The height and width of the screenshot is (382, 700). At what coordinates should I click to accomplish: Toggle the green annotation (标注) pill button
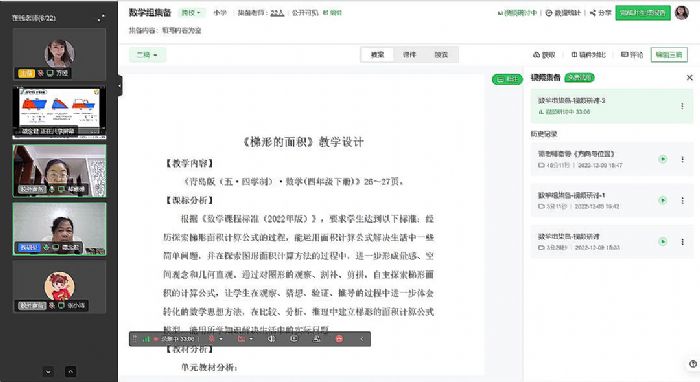507,79
